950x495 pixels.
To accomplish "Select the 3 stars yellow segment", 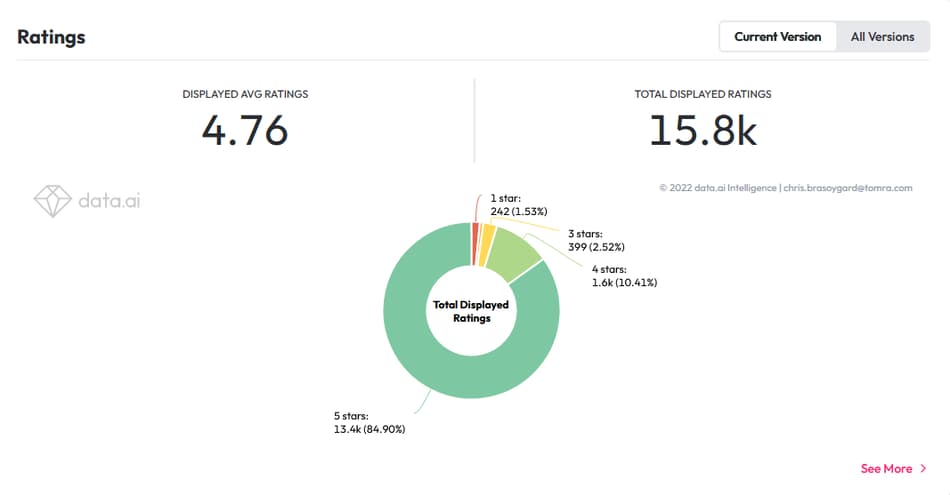I will (x=487, y=245).
